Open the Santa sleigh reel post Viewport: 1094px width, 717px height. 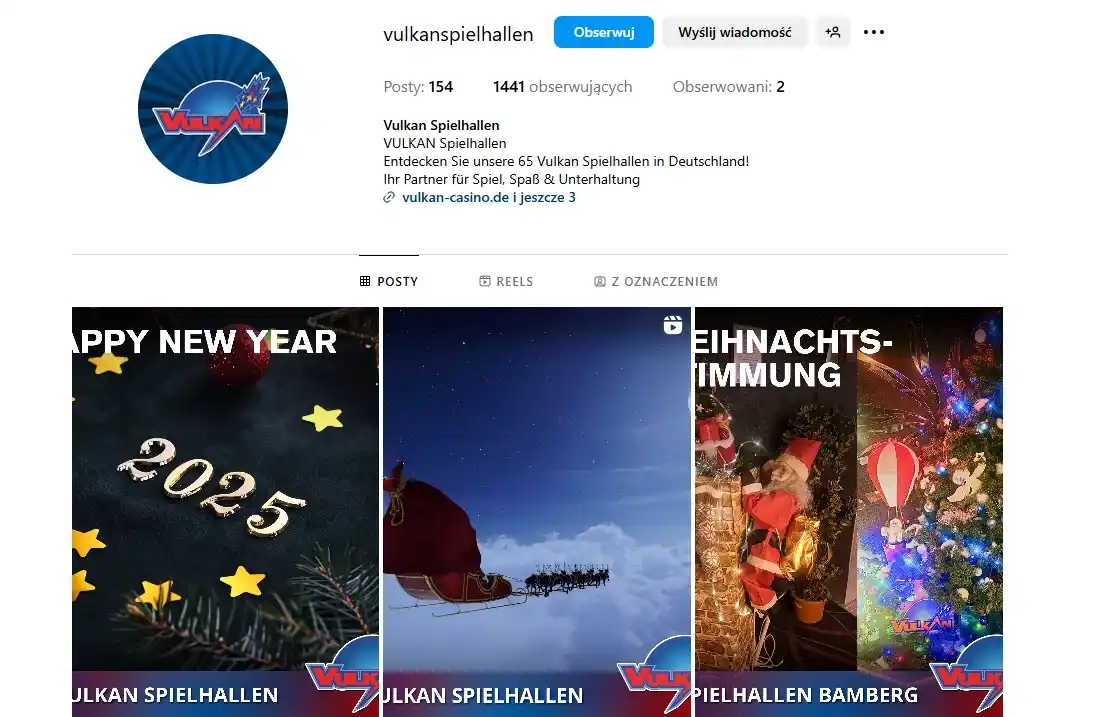coord(537,512)
